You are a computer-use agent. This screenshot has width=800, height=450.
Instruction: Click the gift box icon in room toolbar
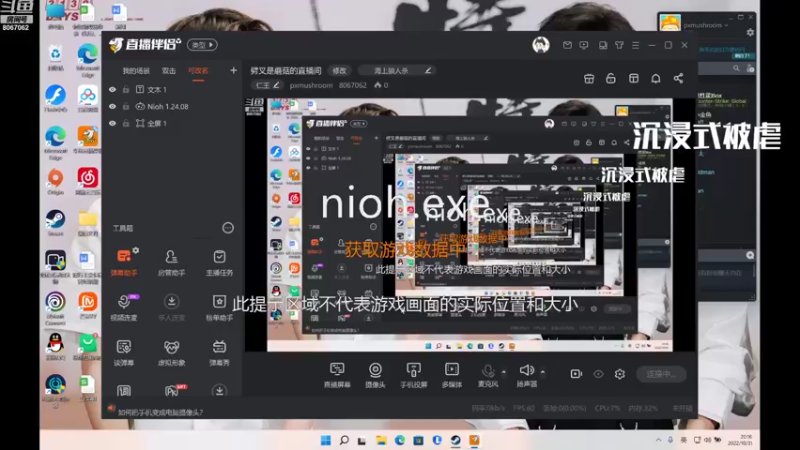tap(589, 78)
